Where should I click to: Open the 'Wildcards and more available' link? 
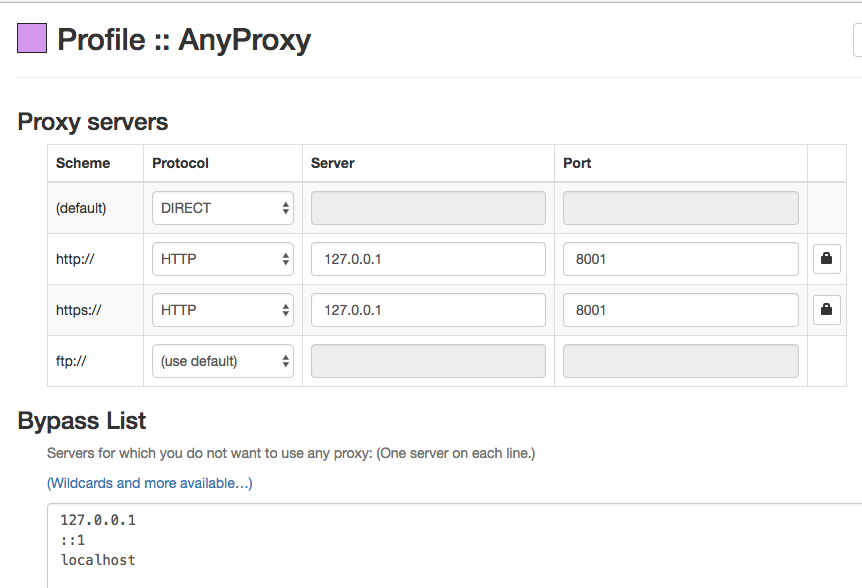click(148, 483)
